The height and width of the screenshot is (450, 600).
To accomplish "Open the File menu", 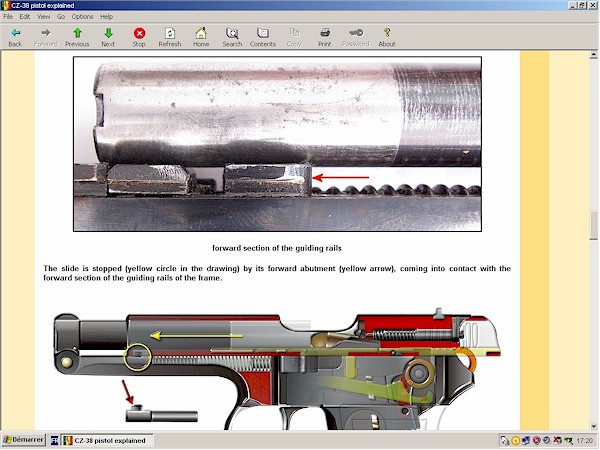I will pos(8,16).
